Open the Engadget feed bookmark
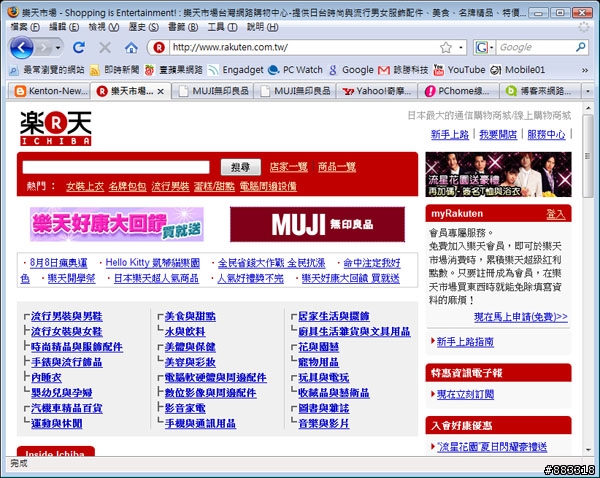 [236, 70]
